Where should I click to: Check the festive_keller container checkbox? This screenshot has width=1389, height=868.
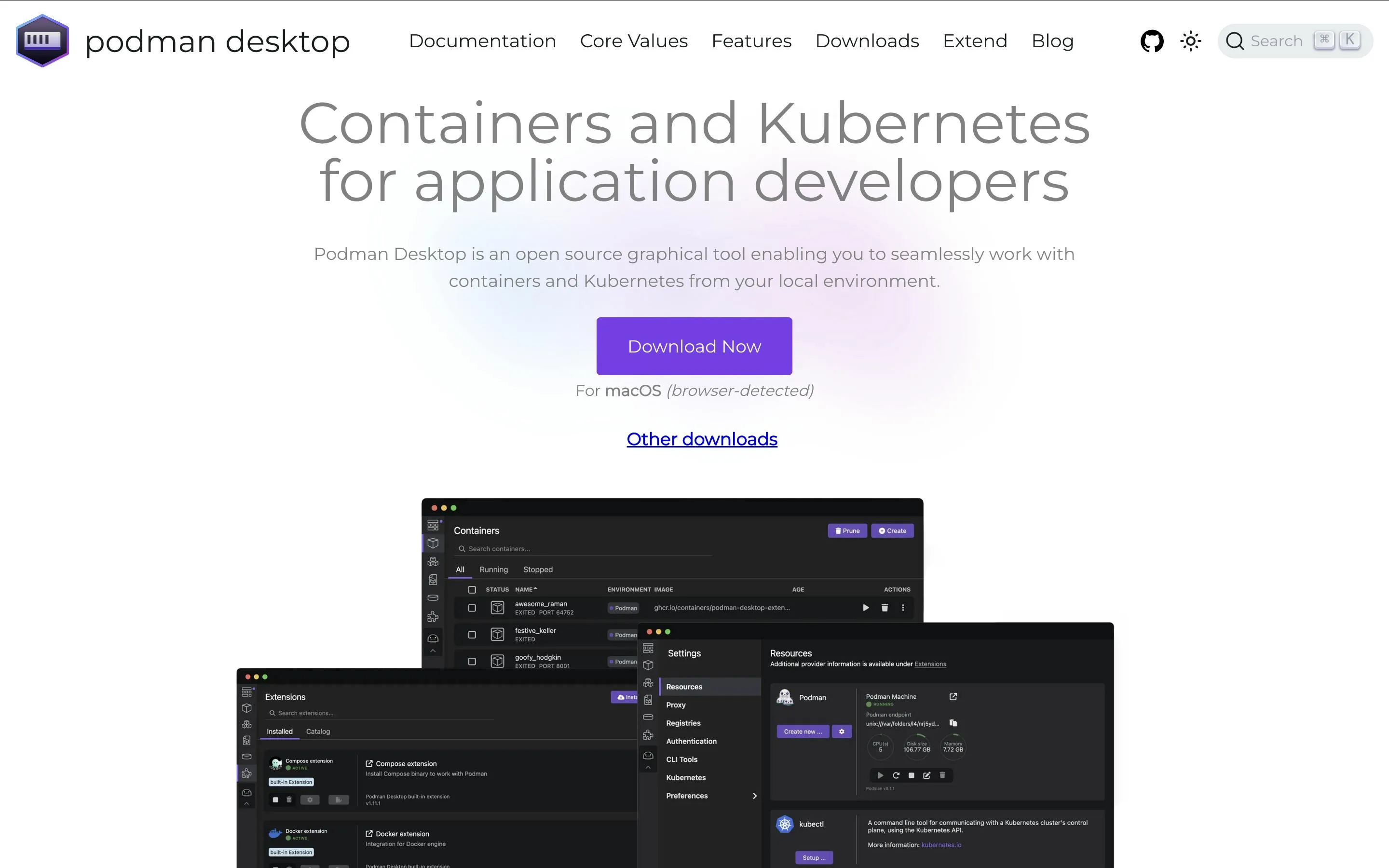point(472,634)
